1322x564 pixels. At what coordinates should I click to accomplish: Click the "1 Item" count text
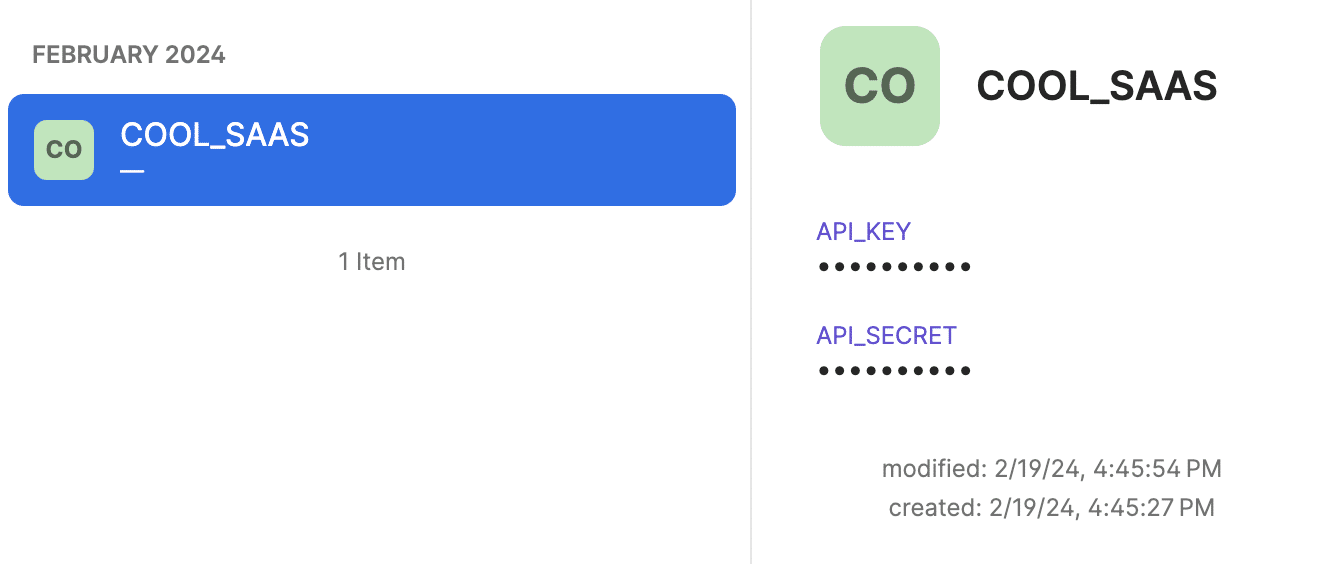(x=371, y=262)
